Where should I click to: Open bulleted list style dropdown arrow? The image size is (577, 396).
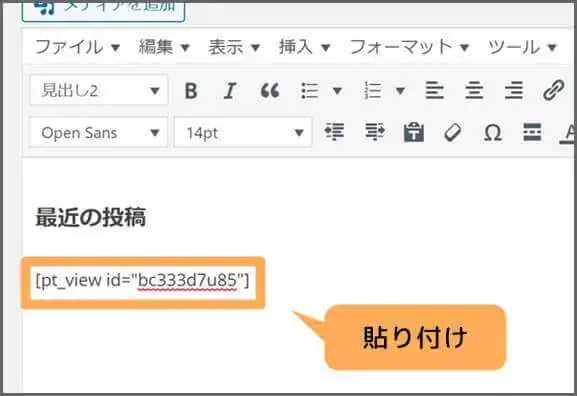point(337,90)
